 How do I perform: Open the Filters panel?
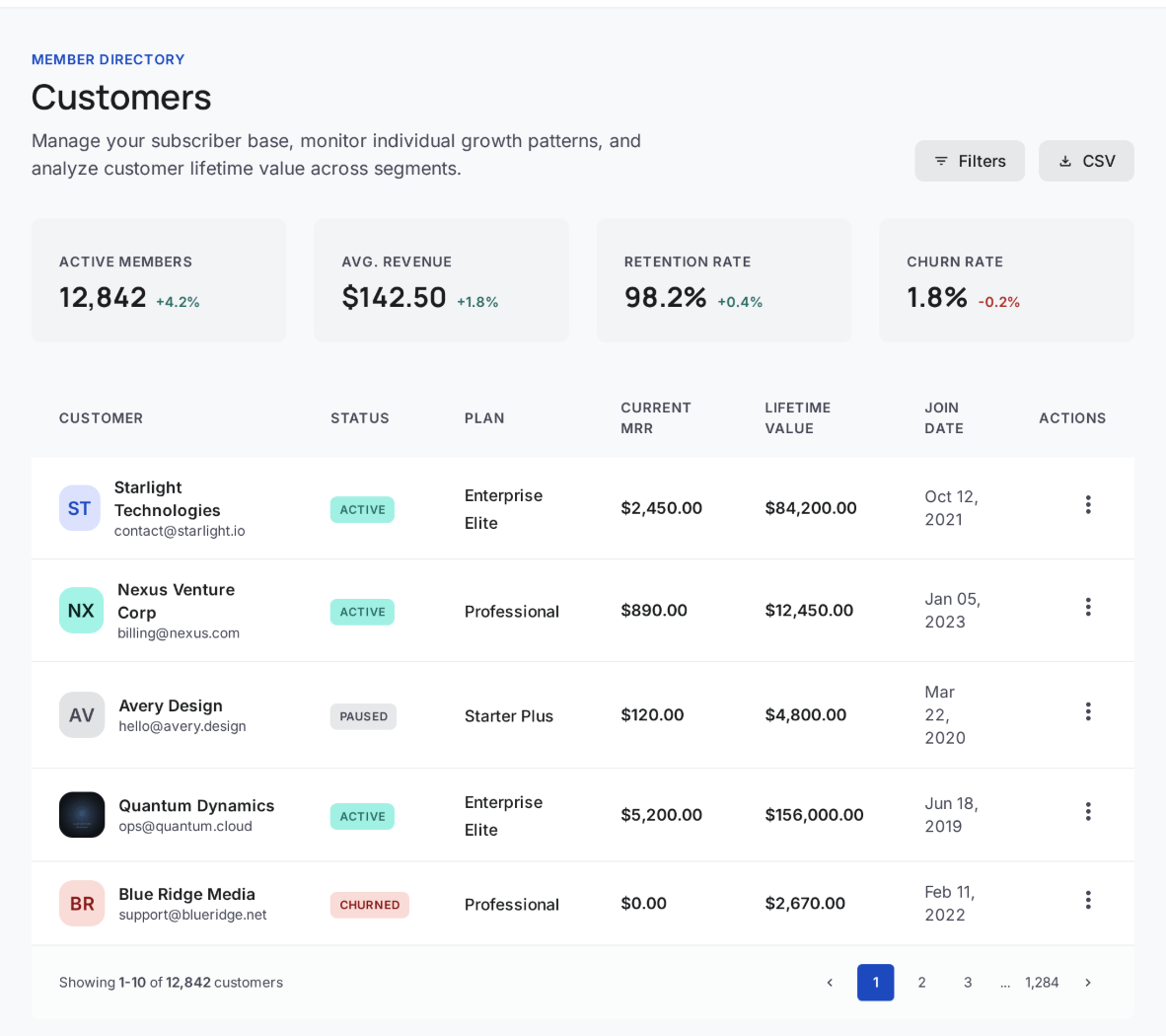970,161
